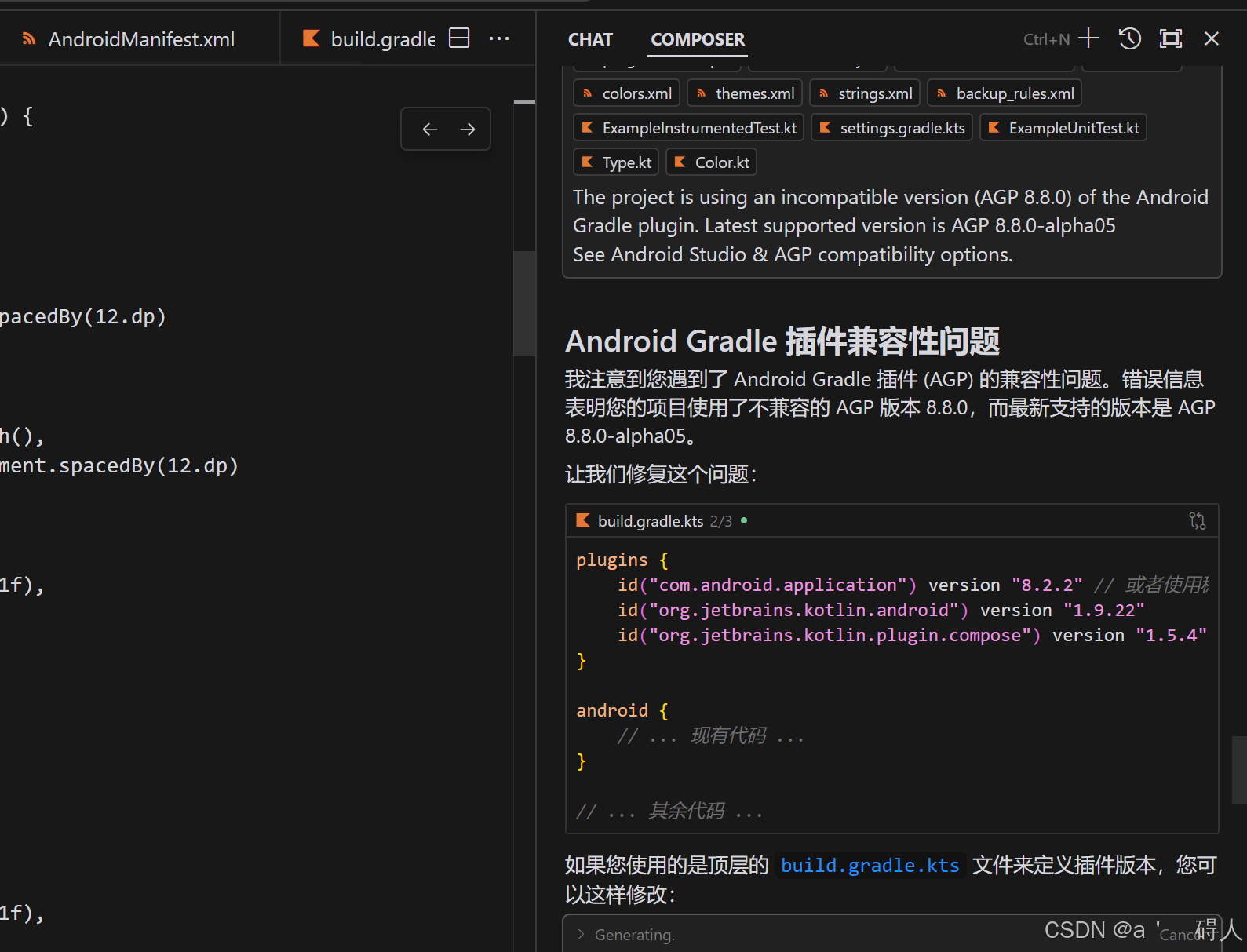Screen dimensions: 1247x952
Task: Open the backup_rules.xml file chip
Action: [x=1005, y=93]
